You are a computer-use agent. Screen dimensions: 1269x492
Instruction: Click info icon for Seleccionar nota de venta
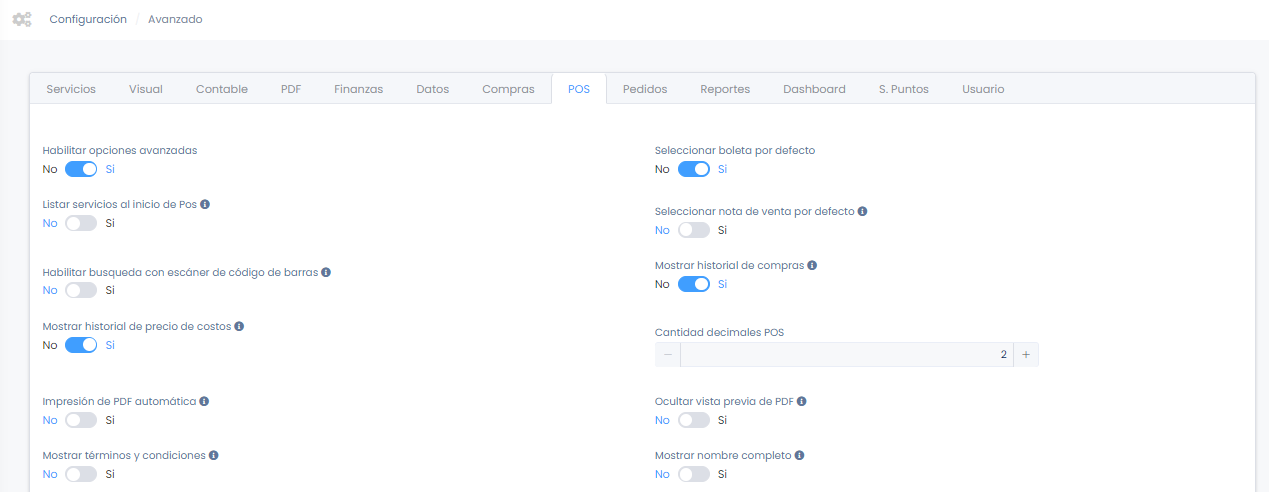pos(862,212)
